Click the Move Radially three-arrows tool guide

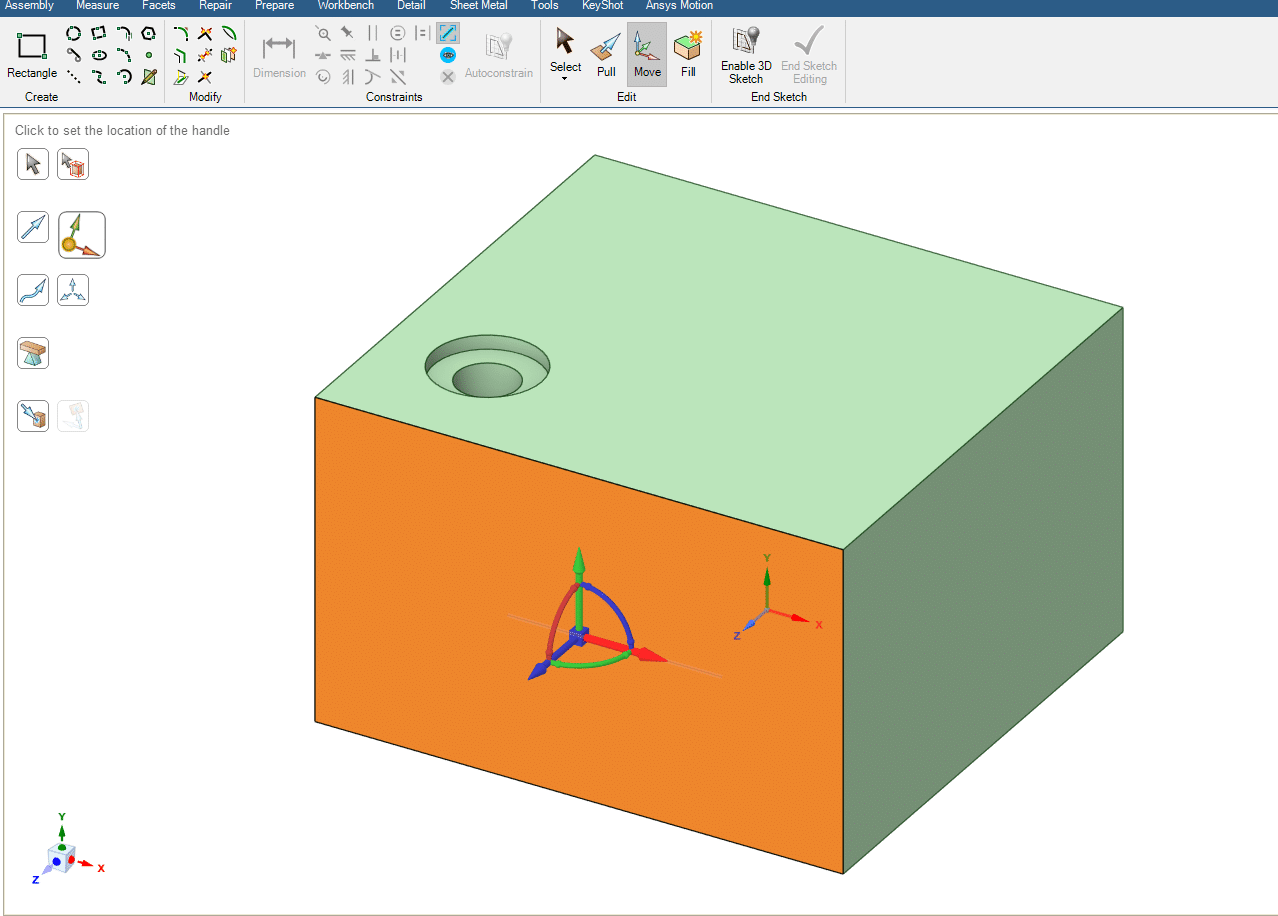[x=73, y=290]
